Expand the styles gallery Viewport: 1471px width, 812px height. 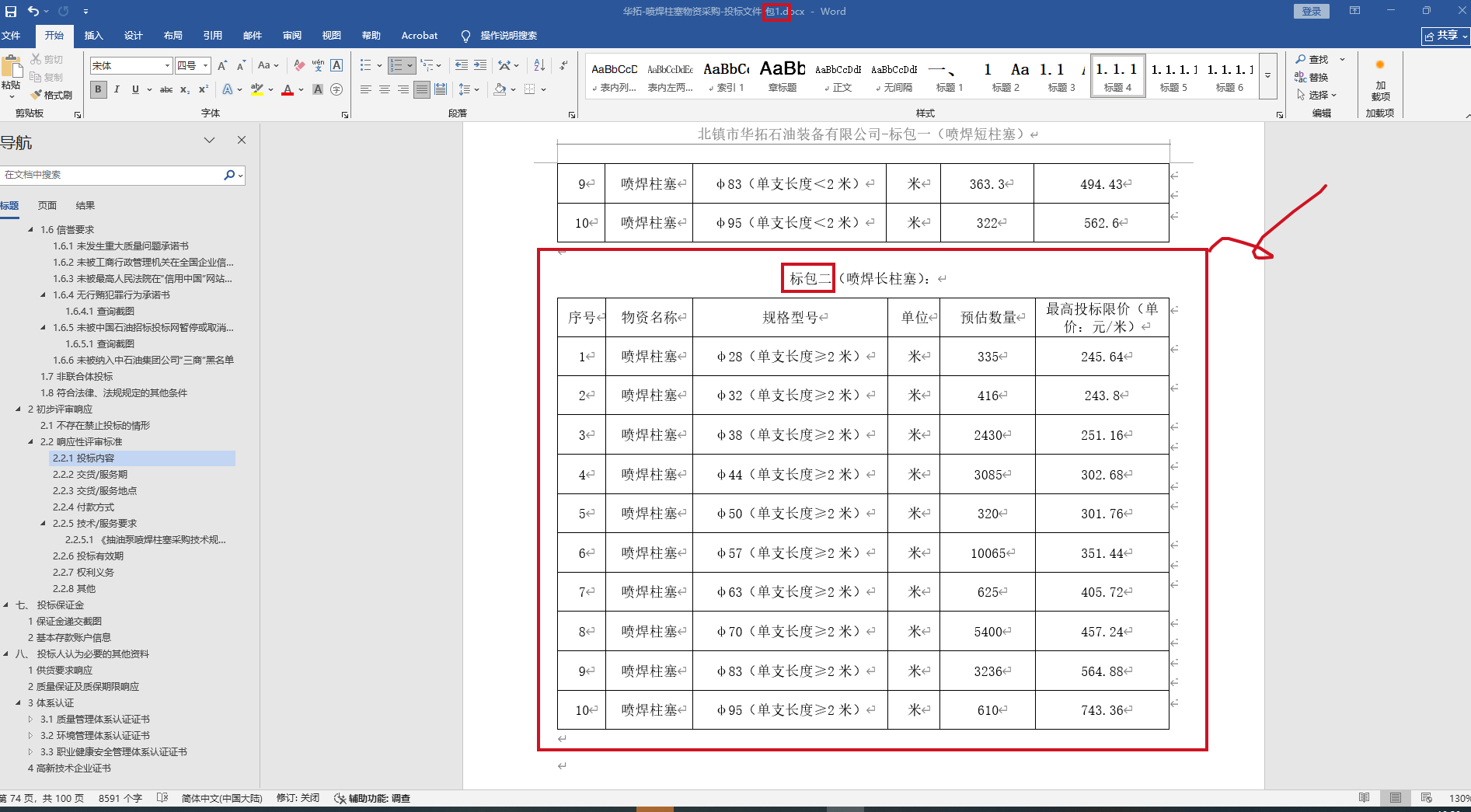[x=1267, y=76]
